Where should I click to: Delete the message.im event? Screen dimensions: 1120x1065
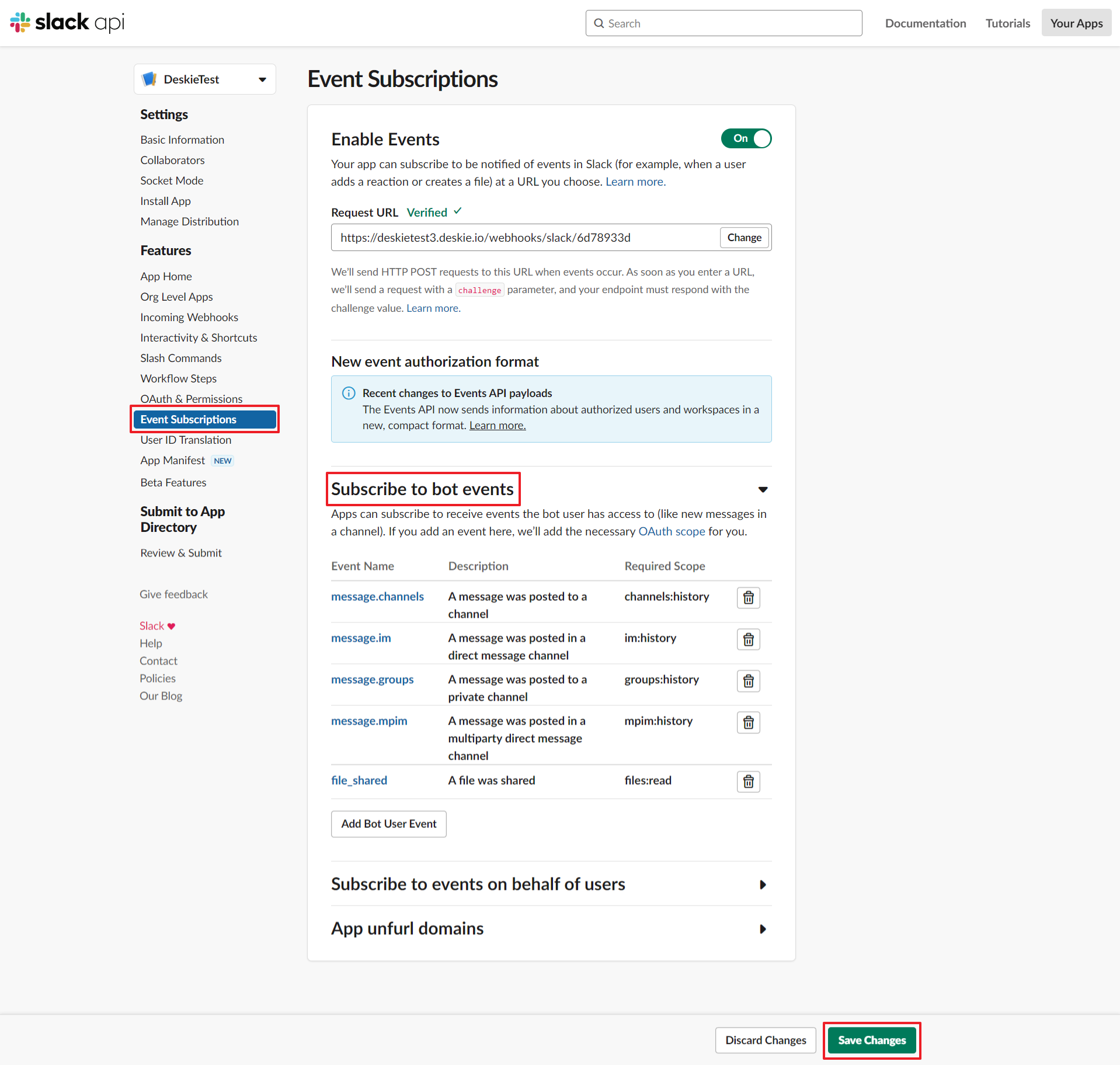748,639
